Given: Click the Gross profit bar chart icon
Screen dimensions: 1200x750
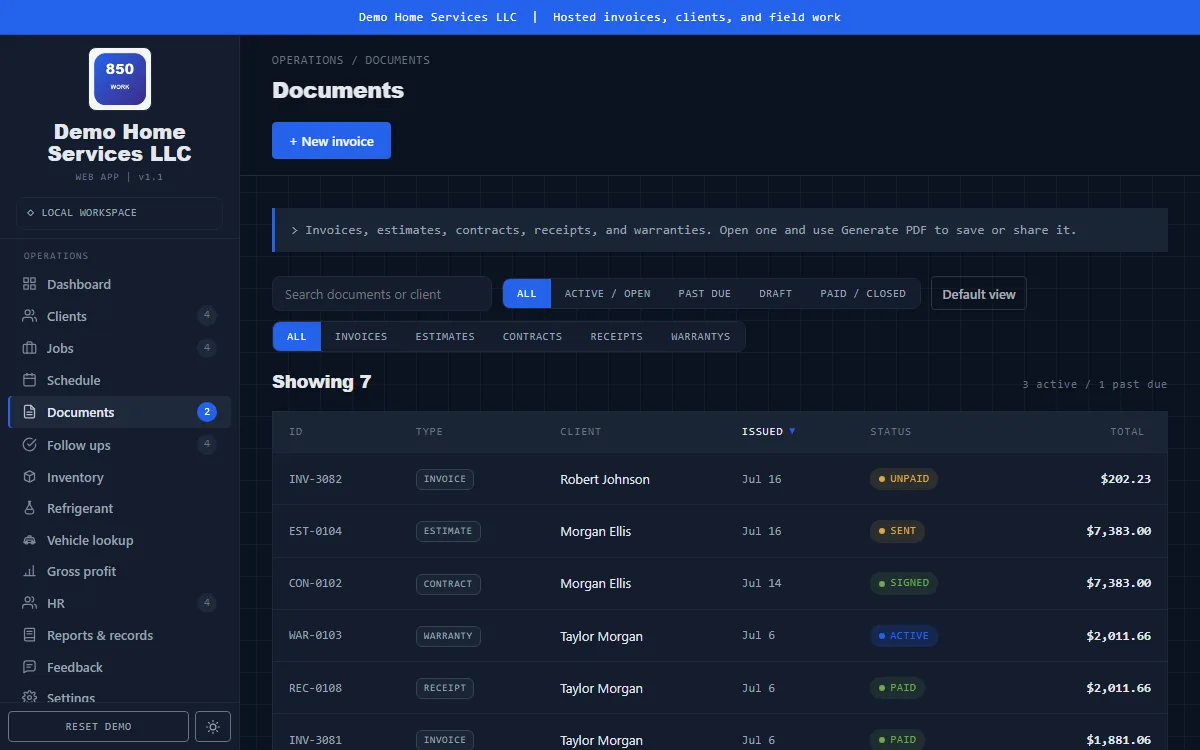Looking at the screenshot, I should (x=29, y=571).
